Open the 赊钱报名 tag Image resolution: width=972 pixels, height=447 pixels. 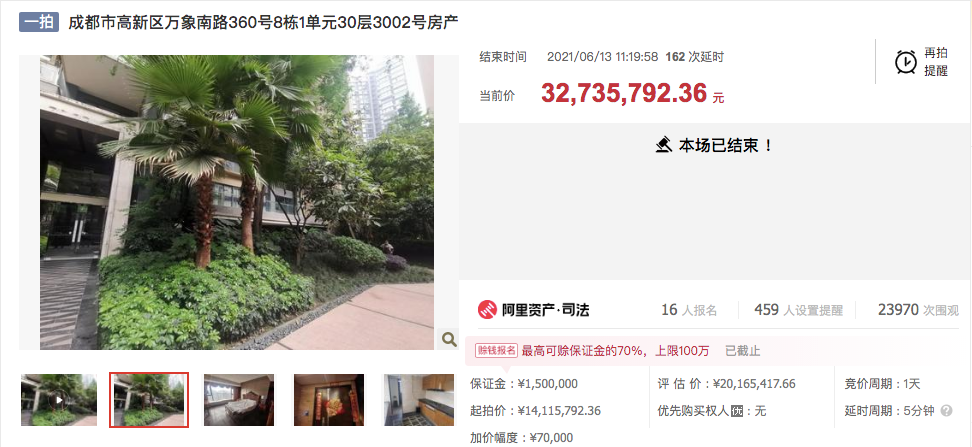496,350
